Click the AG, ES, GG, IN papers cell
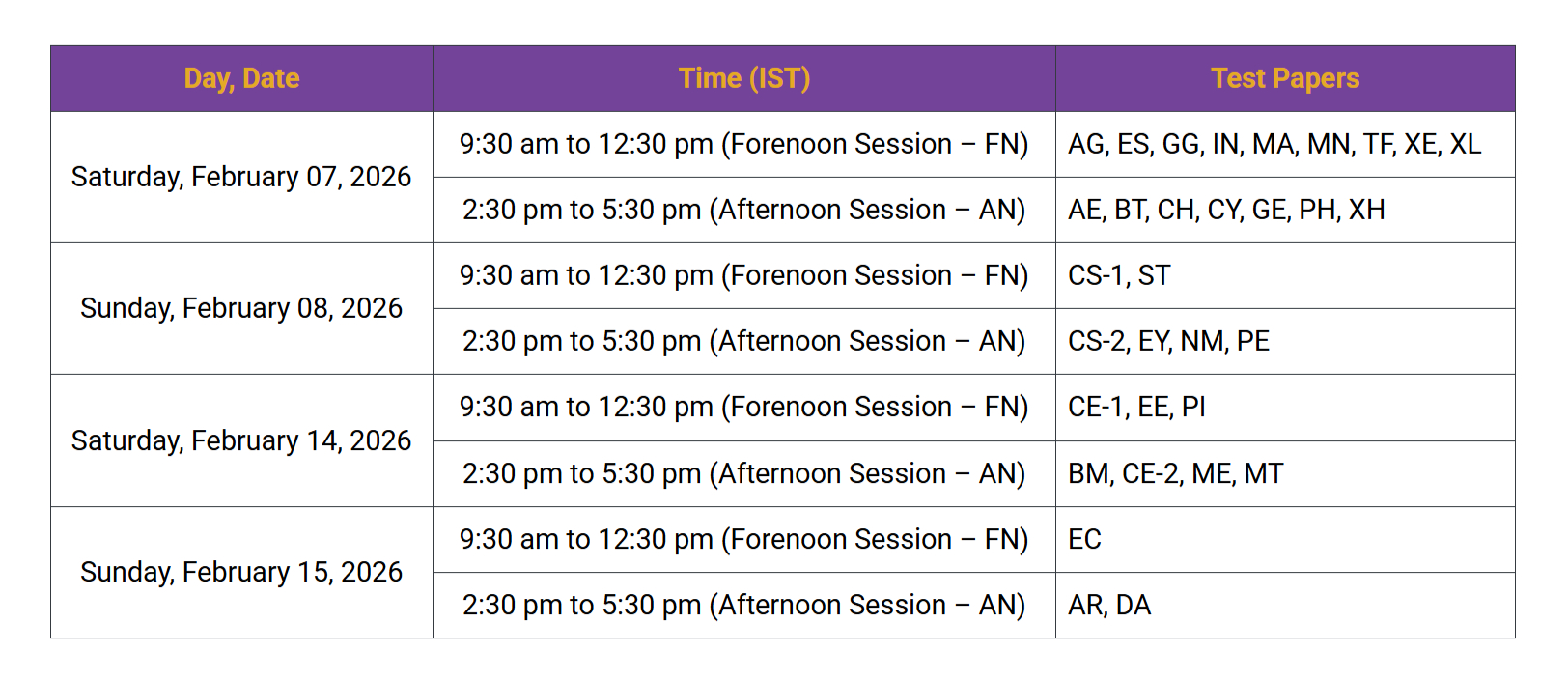1568x681 pixels. click(1274, 144)
